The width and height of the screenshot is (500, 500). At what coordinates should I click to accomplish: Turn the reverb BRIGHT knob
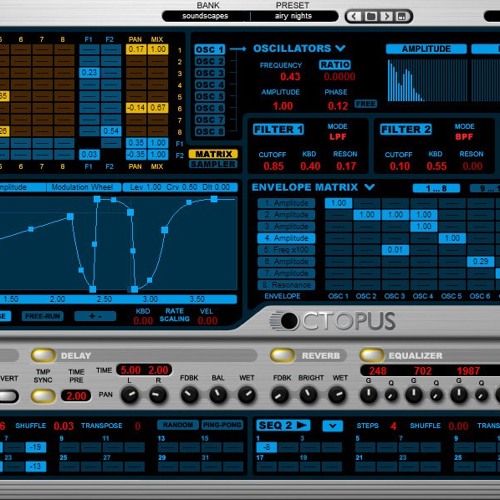[x=309, y=395]
